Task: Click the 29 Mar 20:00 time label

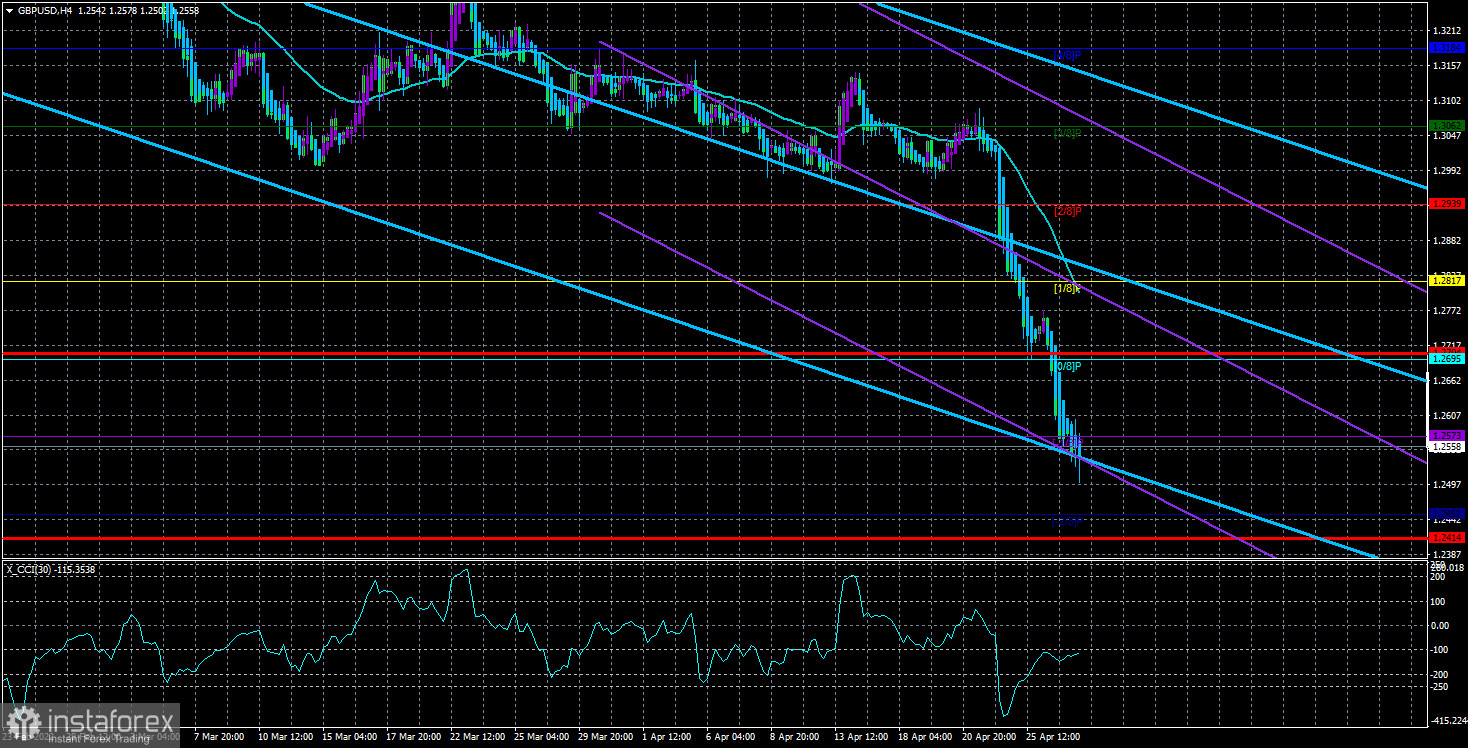Action: coord(608,737)
